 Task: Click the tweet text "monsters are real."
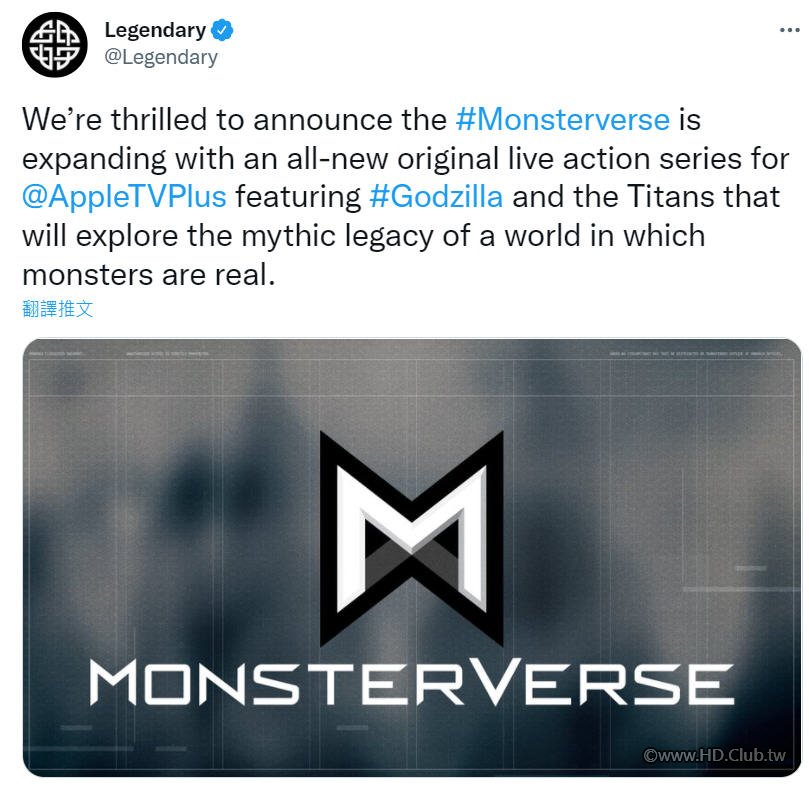[x=149, y=275]
